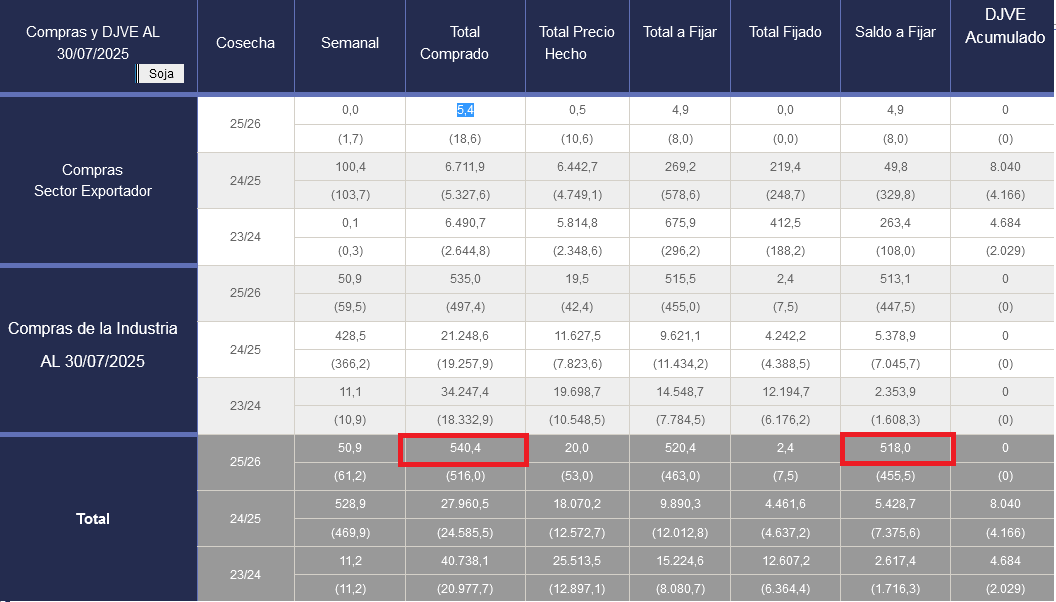Click the 40.738,1 total cell
The width and height of the screenshot is (1056, 602).
[465, 560]
